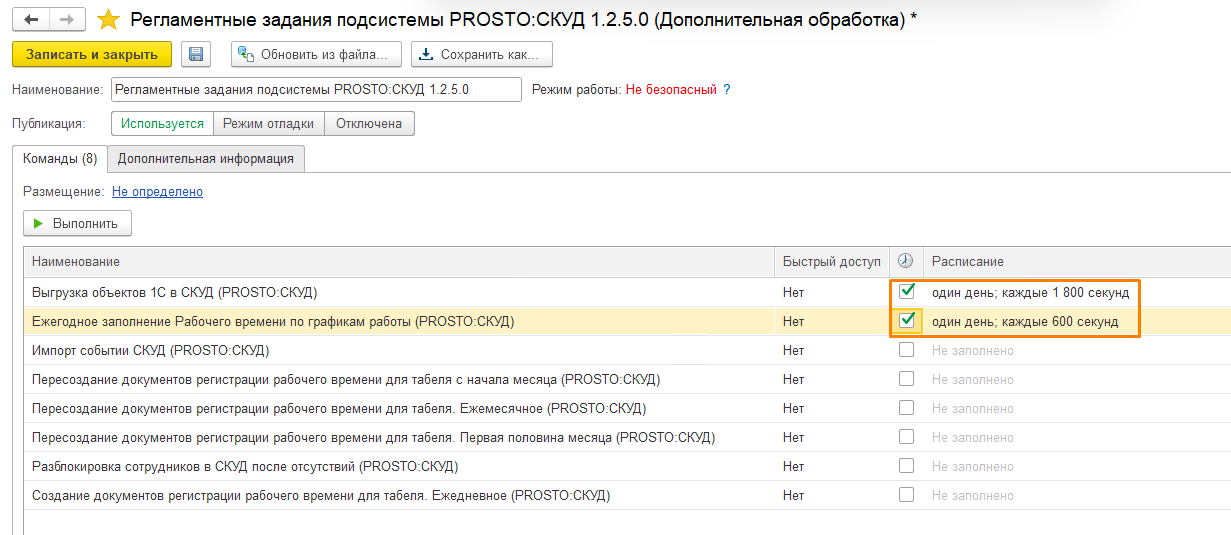Enable schedule checkbox for Импорт событий СКУД
Image resolution: width=1231 pixels, height=535 pixels.
pos(906,350)
